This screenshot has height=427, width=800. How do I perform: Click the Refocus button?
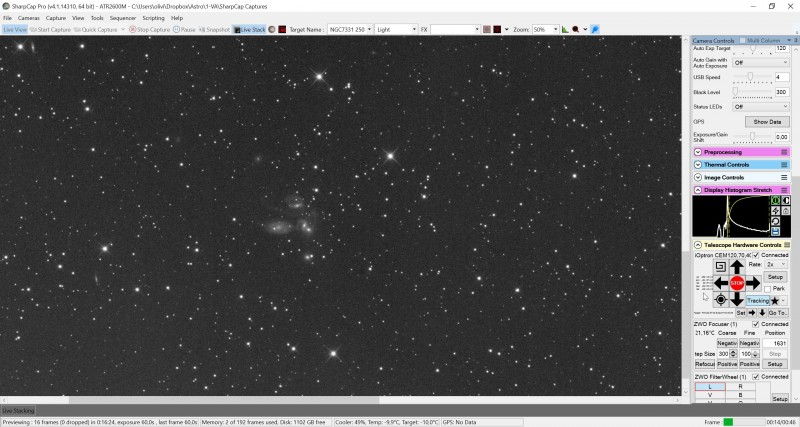705,364
